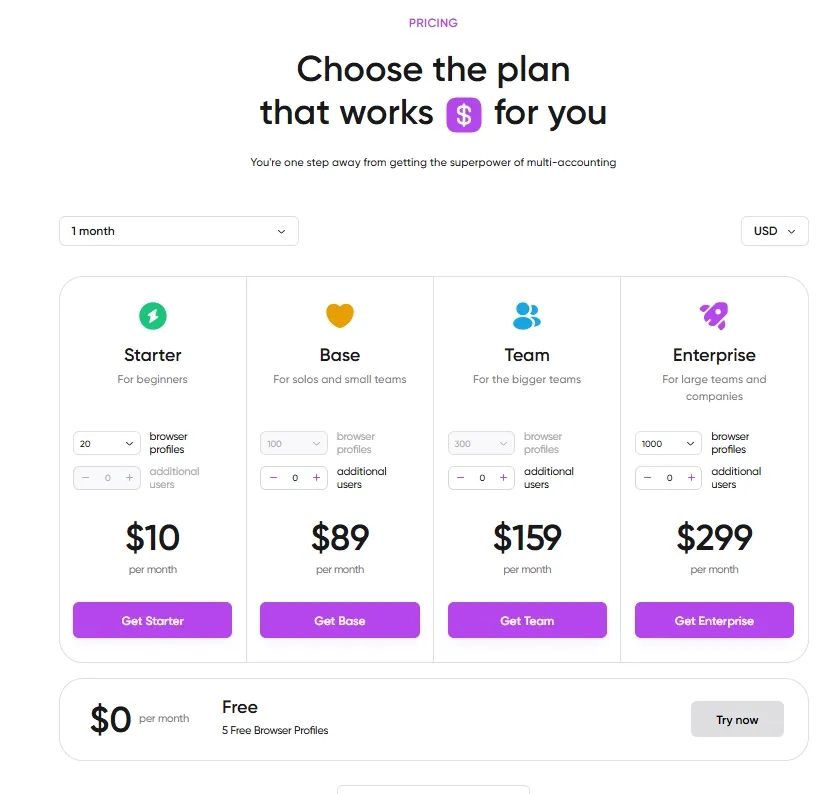Image resolution: width=829 pixels, height=794 pixels.
Task: Choose the Get Enterprise button
Action: (714, 621)
